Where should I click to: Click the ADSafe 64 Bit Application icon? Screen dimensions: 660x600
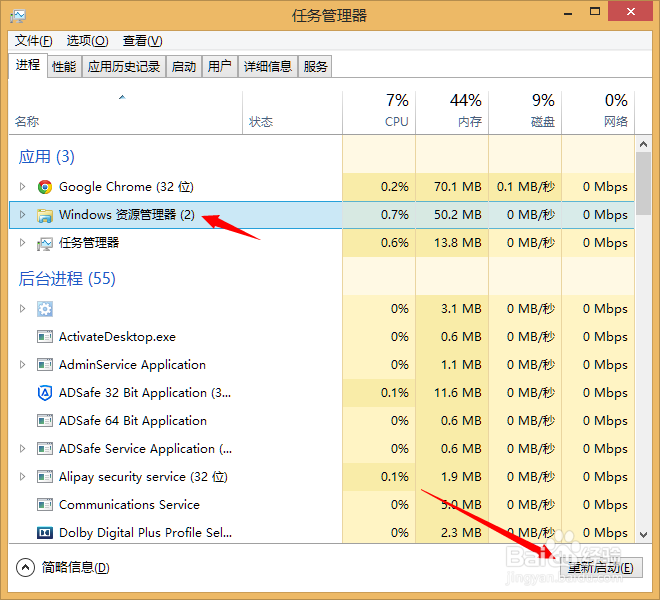click(45, 421)
